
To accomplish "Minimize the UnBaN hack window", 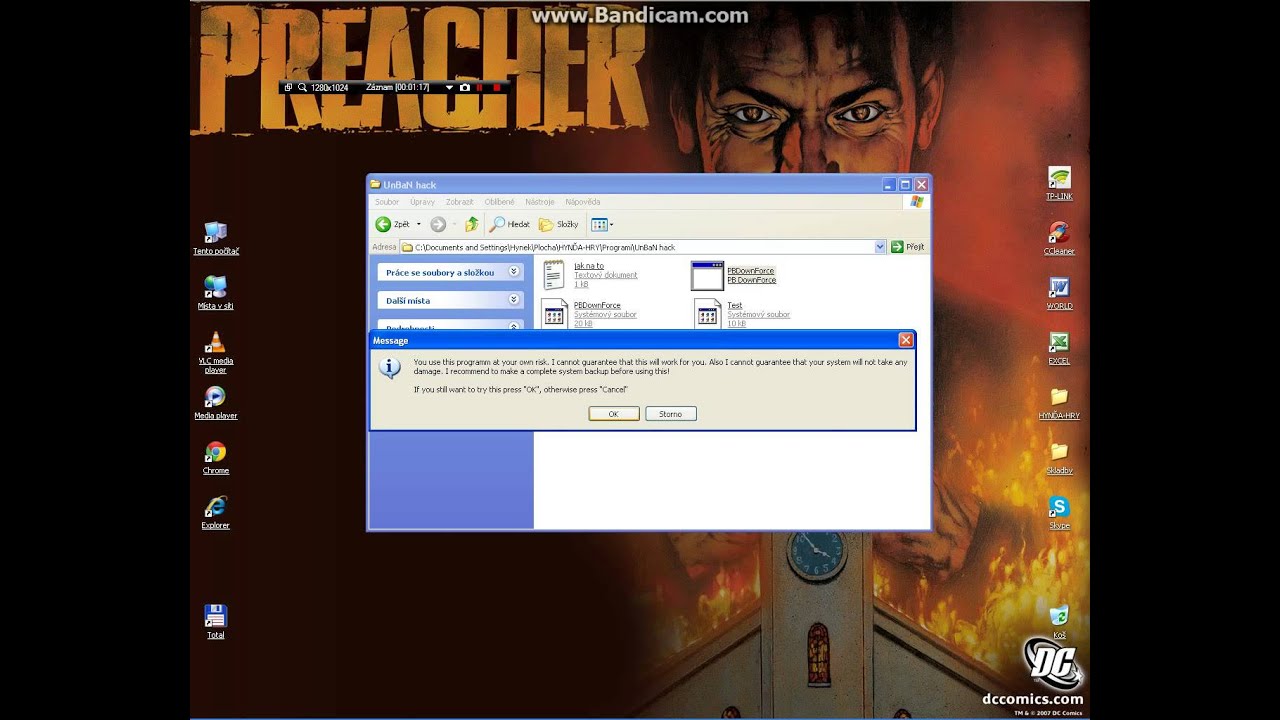I will pyautogui.click(x=889, y=184).
